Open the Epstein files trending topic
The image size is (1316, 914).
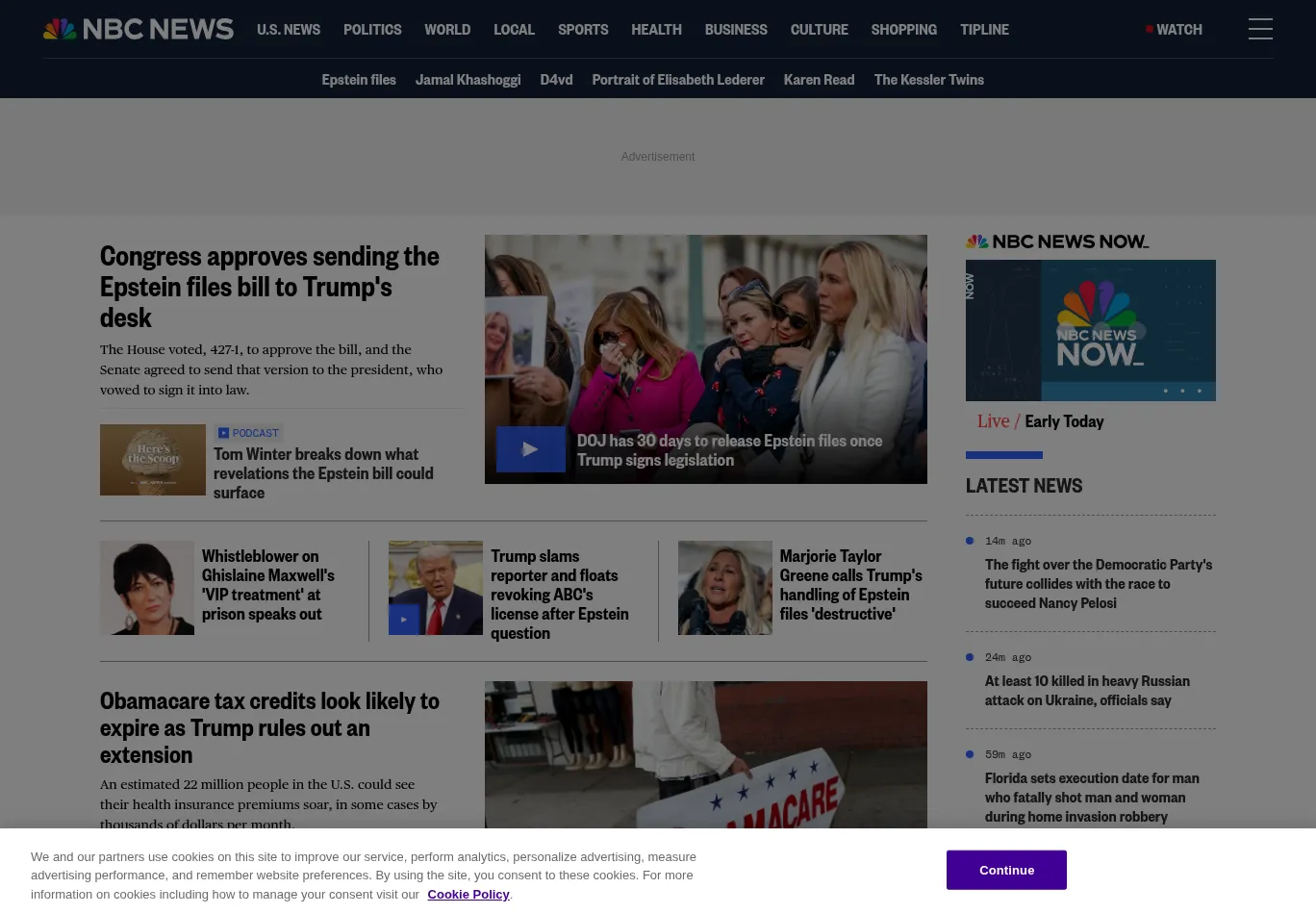(359, 79)
